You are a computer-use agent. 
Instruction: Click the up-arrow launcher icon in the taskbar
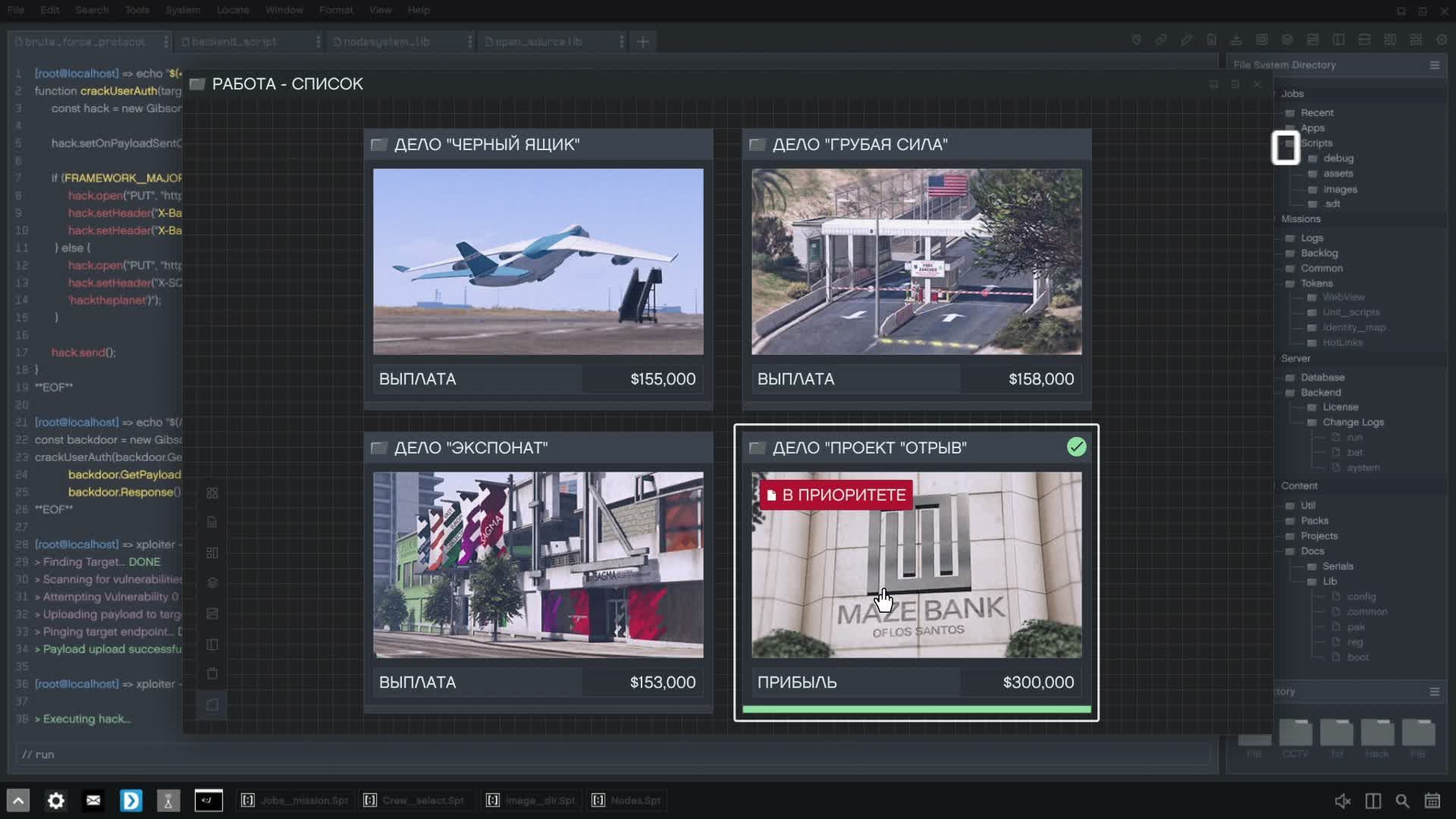[x=18, y=800]
